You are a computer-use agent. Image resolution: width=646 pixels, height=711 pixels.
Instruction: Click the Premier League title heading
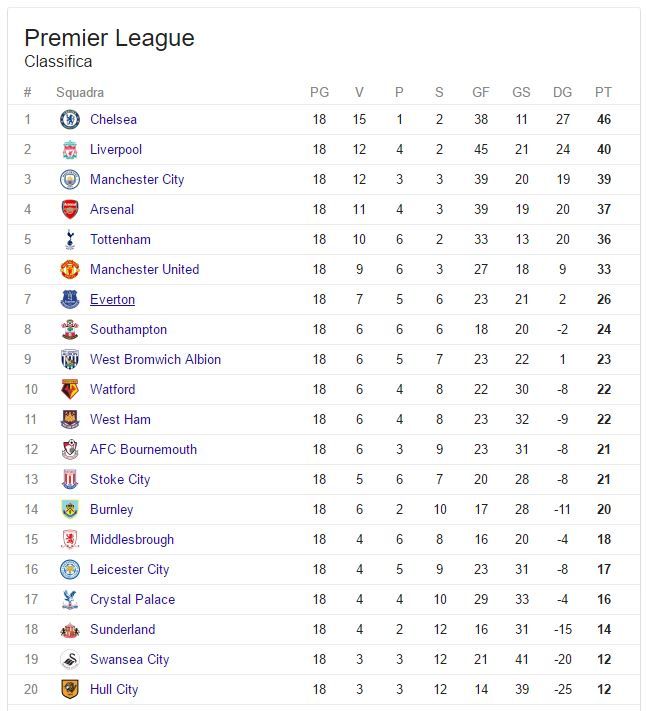point(109,38)
